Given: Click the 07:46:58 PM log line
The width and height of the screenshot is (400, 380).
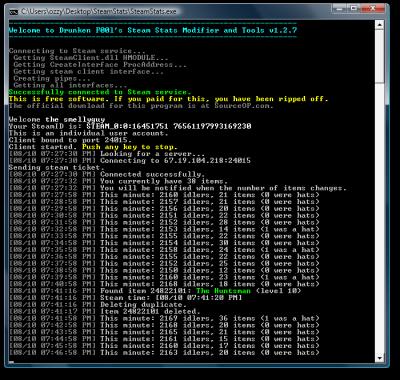Looking at the screenshot, I should [164, 352].
